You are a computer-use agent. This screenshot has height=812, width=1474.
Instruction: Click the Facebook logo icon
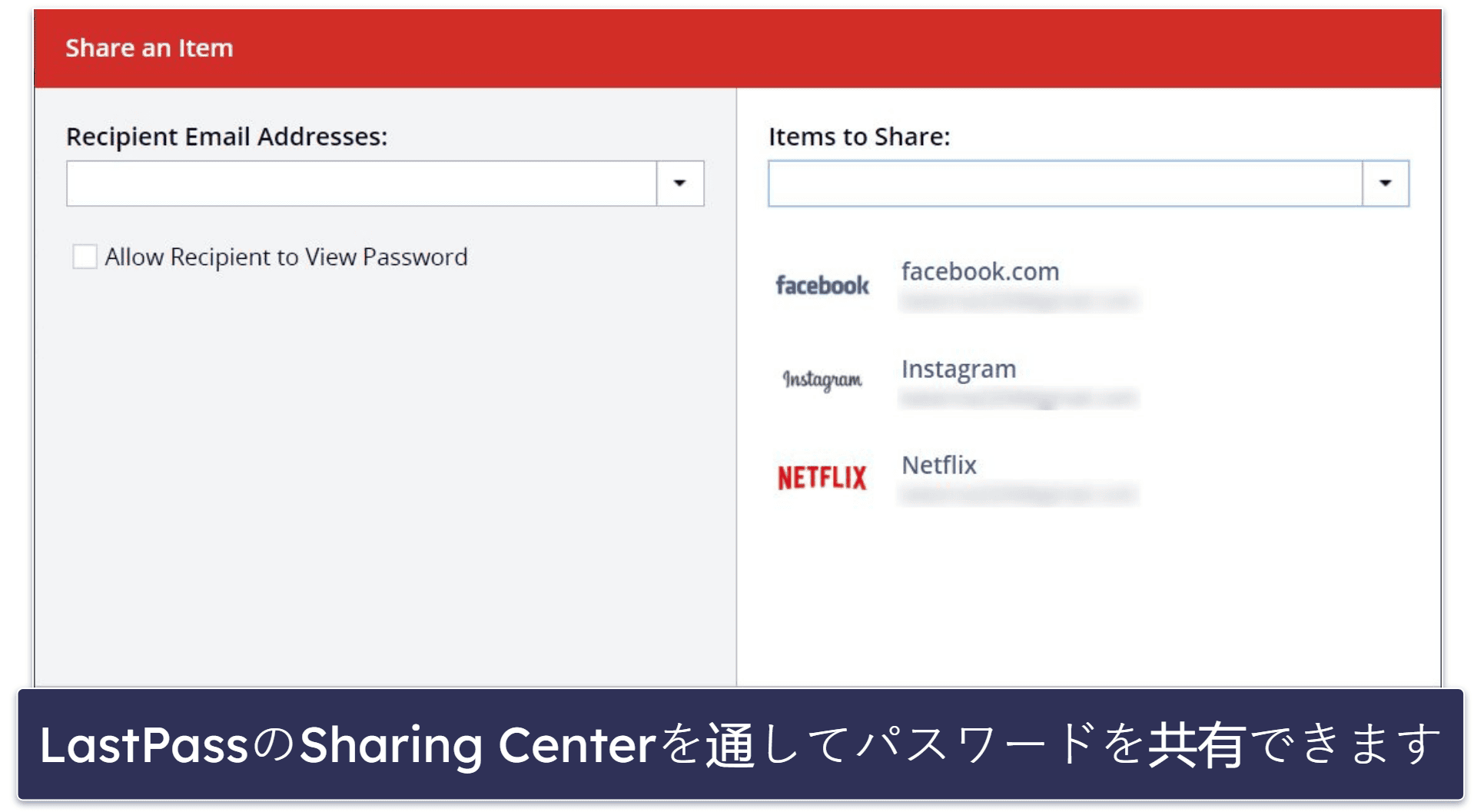(x=822, y=286)
